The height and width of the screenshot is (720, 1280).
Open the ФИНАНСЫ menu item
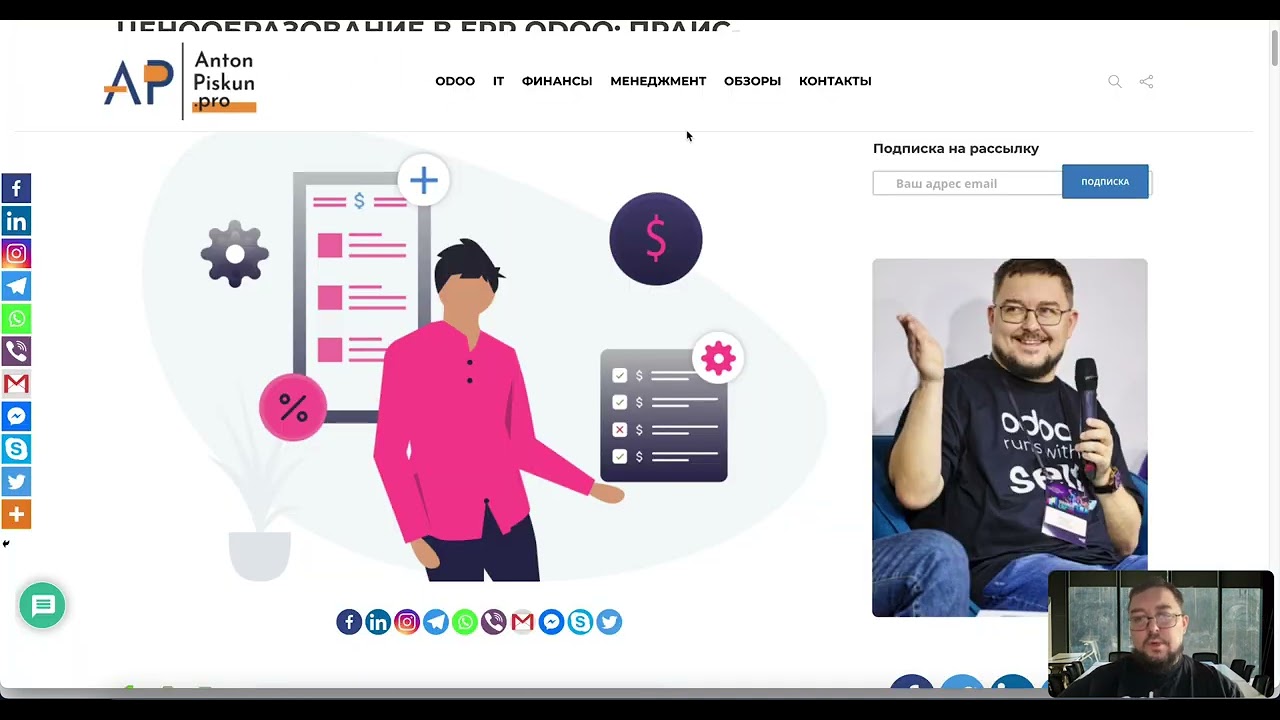click(557, 81)
